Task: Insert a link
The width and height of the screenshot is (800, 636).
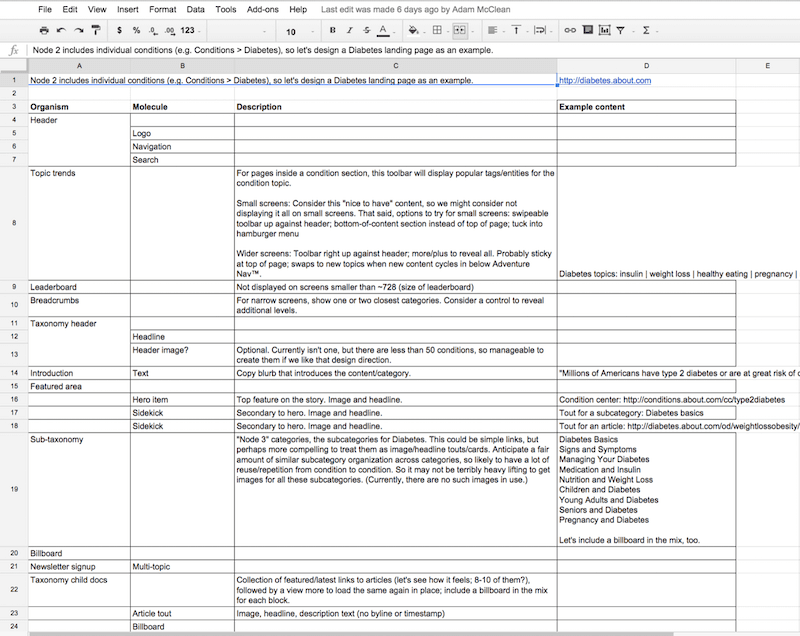Action: pyautogui.click(x=570, y=31)
